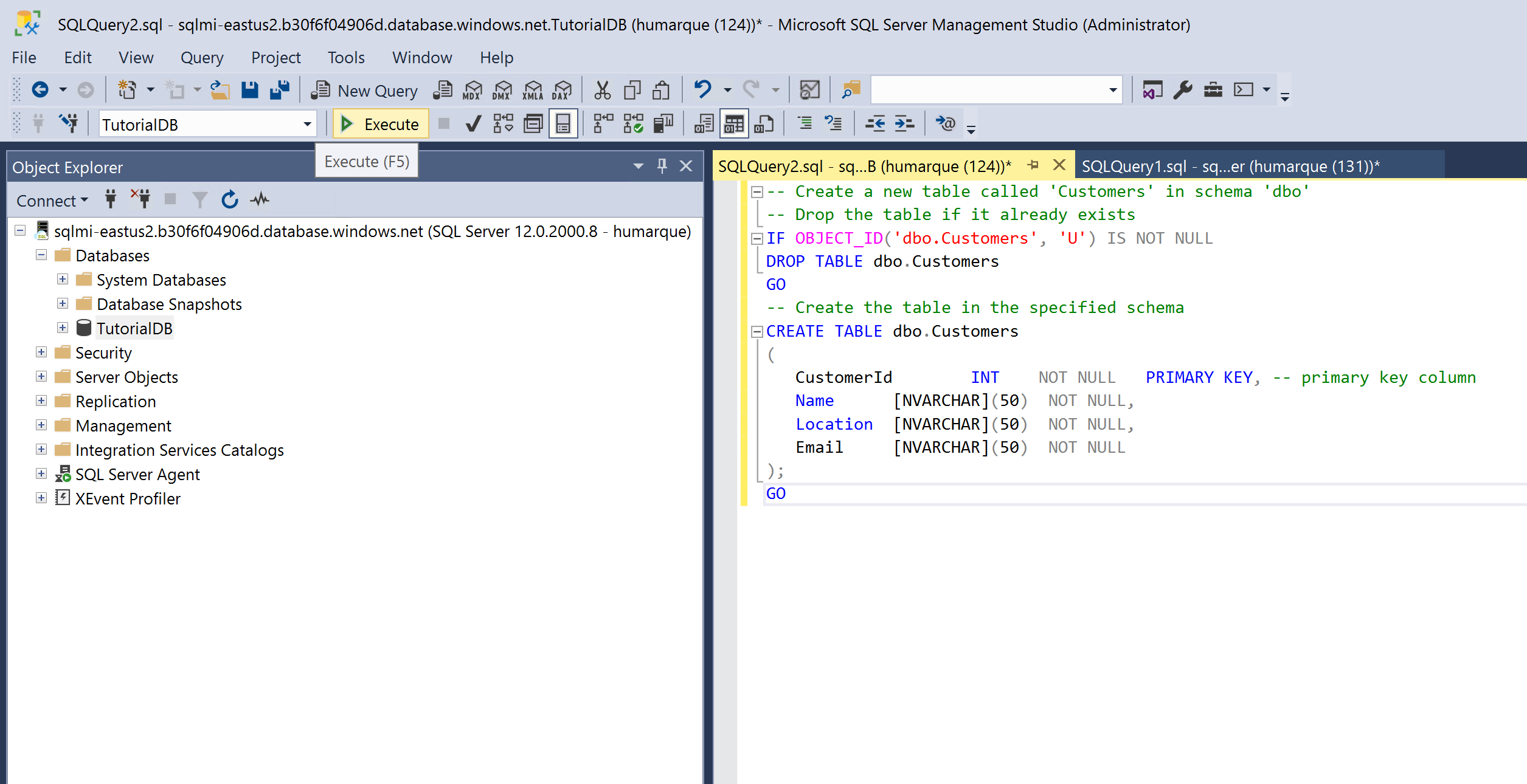Click the Open File folder icon

[x=220, y=90]
